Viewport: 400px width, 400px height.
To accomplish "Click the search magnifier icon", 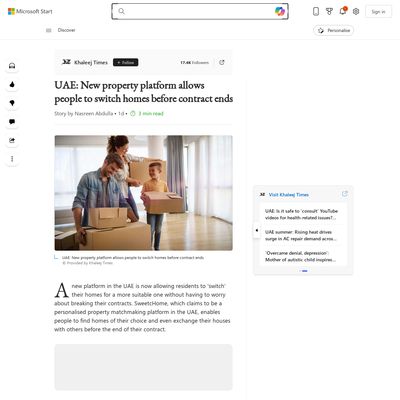I will click(x=122, y=11).
